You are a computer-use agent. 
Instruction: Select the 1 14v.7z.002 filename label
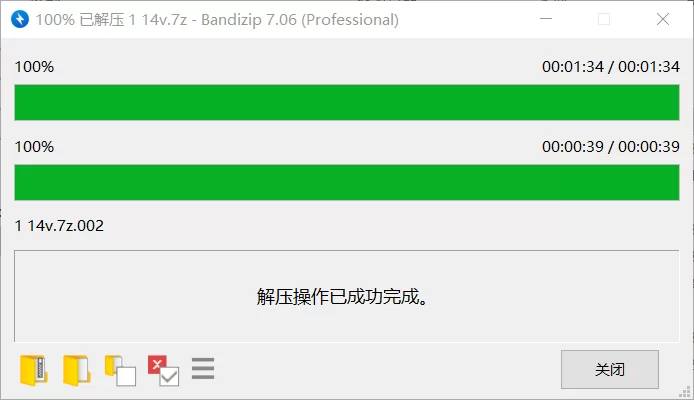click(59, 226)
